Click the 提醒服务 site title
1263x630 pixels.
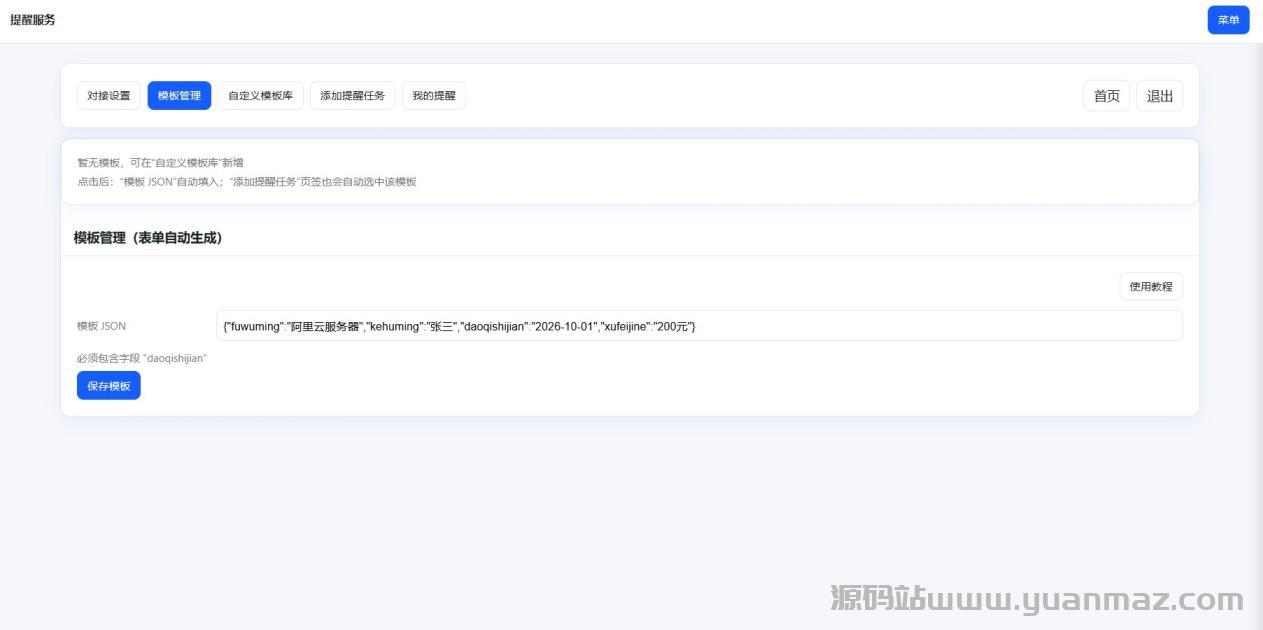pyautogui.click(x=33, y=20)
